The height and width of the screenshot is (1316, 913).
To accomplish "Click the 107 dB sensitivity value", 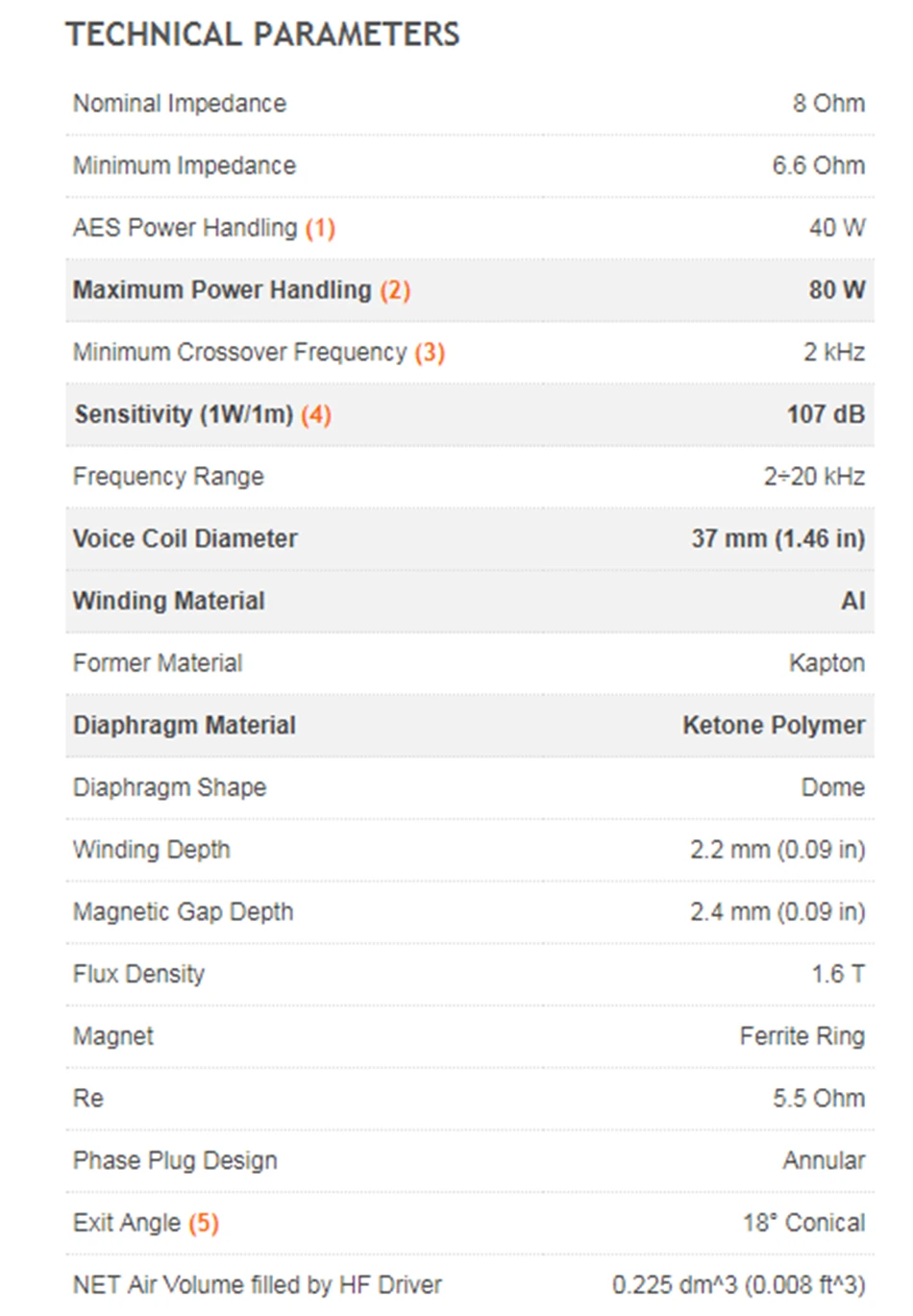I will (x=827, y=414).
